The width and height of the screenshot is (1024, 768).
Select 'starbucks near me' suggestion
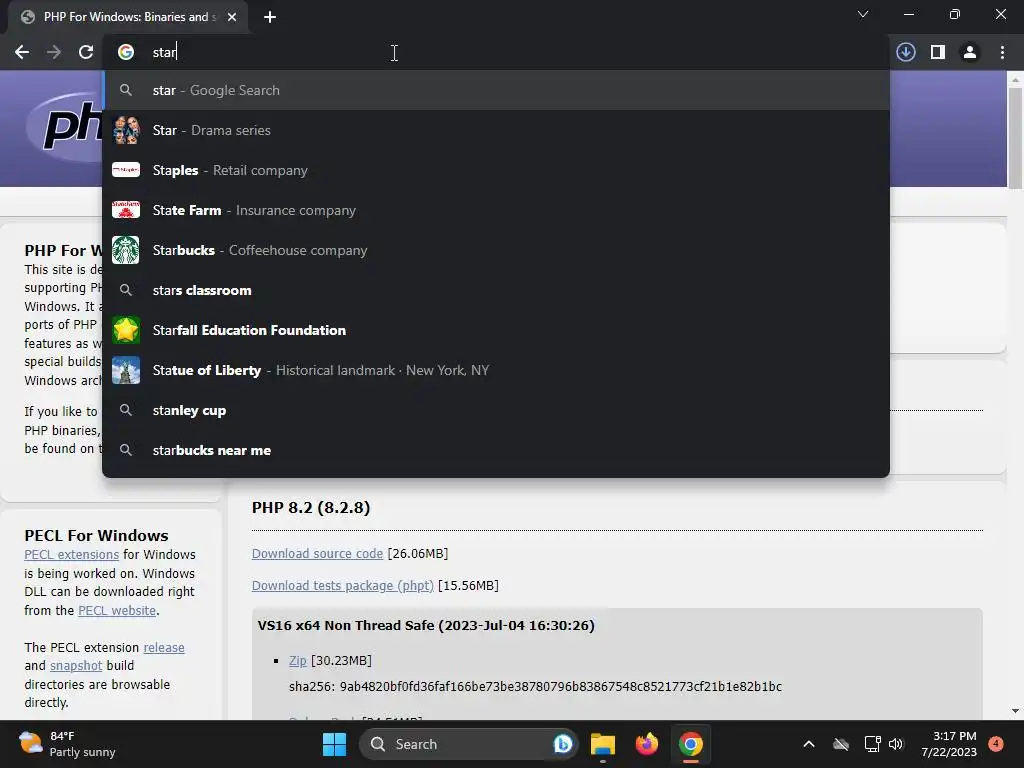[496, 450]
